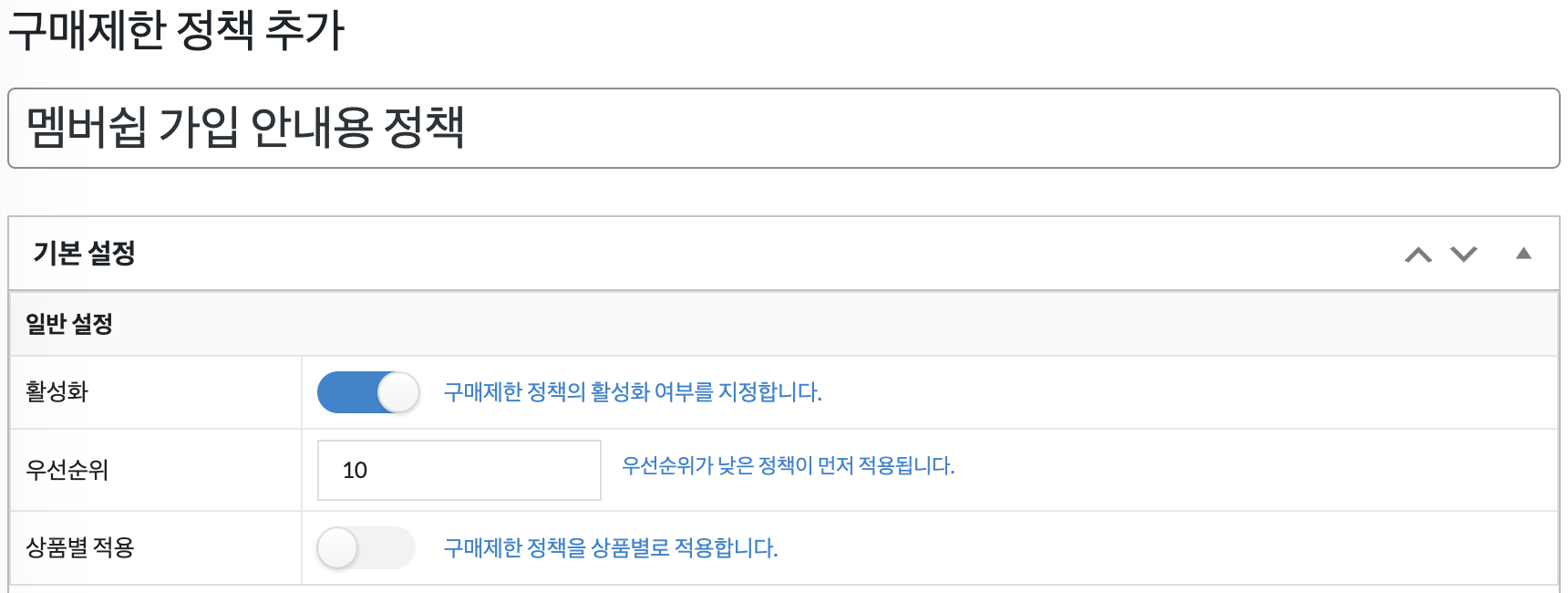
Task: Click the move-up chevron in 기본 설정 header
Action: [x=1418, y=255]
